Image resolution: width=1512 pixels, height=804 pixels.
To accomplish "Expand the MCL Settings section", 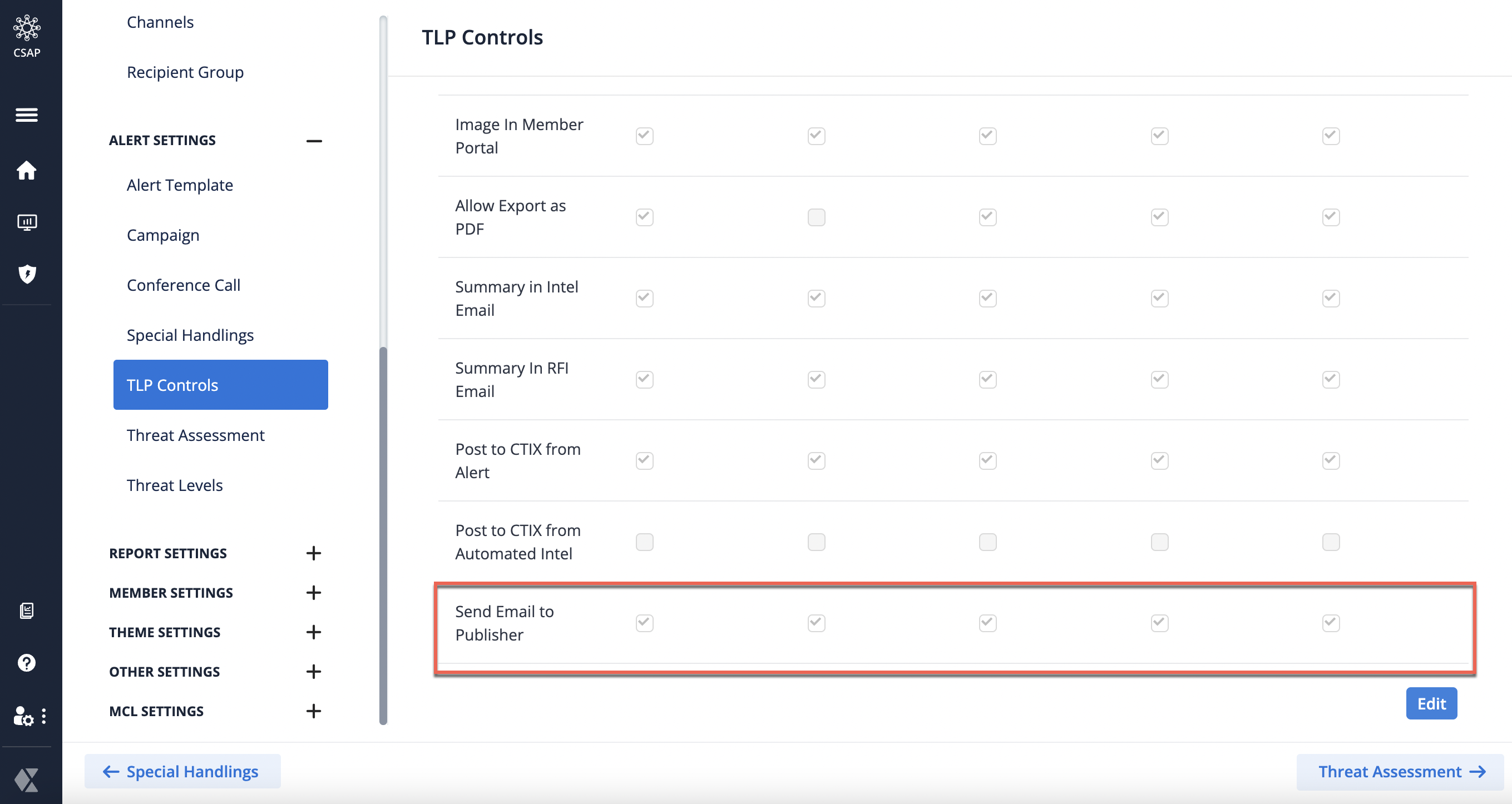I will 314,711.
